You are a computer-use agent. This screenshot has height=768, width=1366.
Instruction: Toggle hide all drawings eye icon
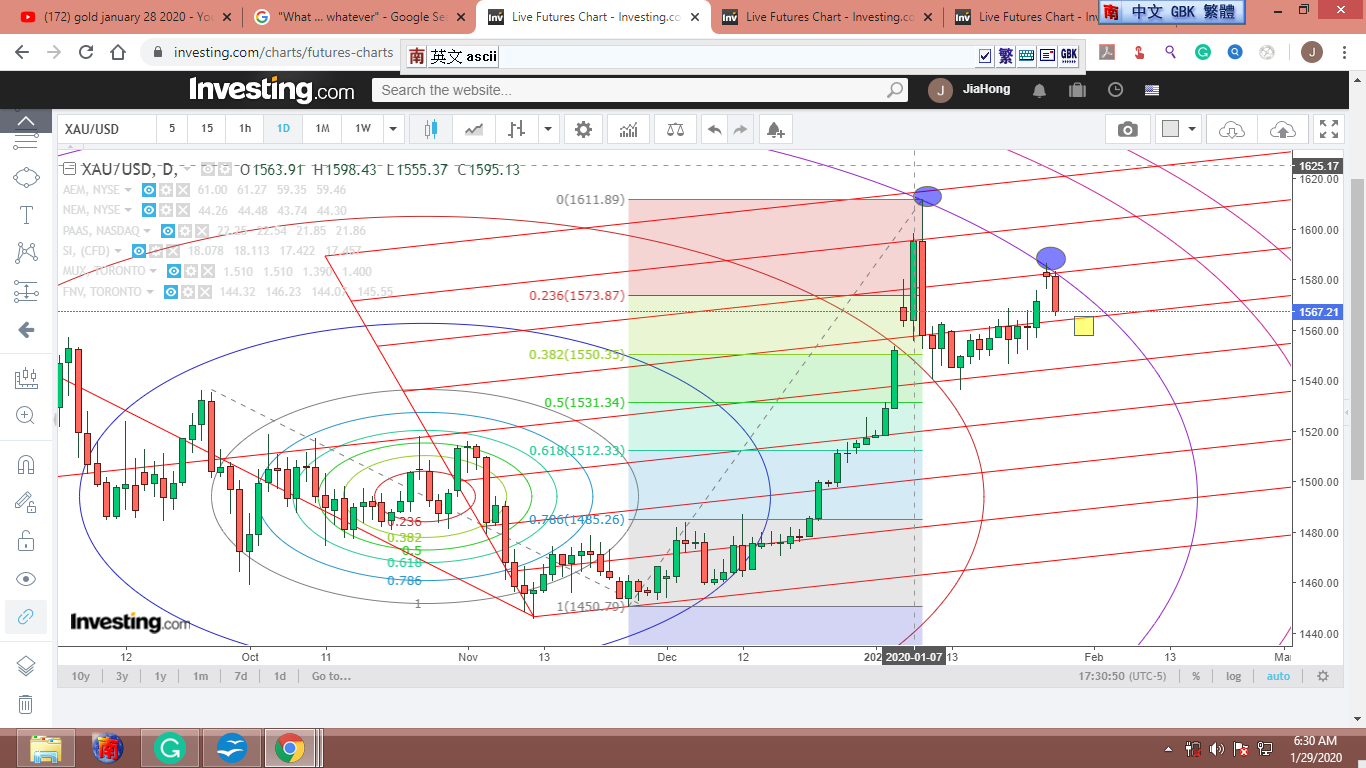[26, 579]
